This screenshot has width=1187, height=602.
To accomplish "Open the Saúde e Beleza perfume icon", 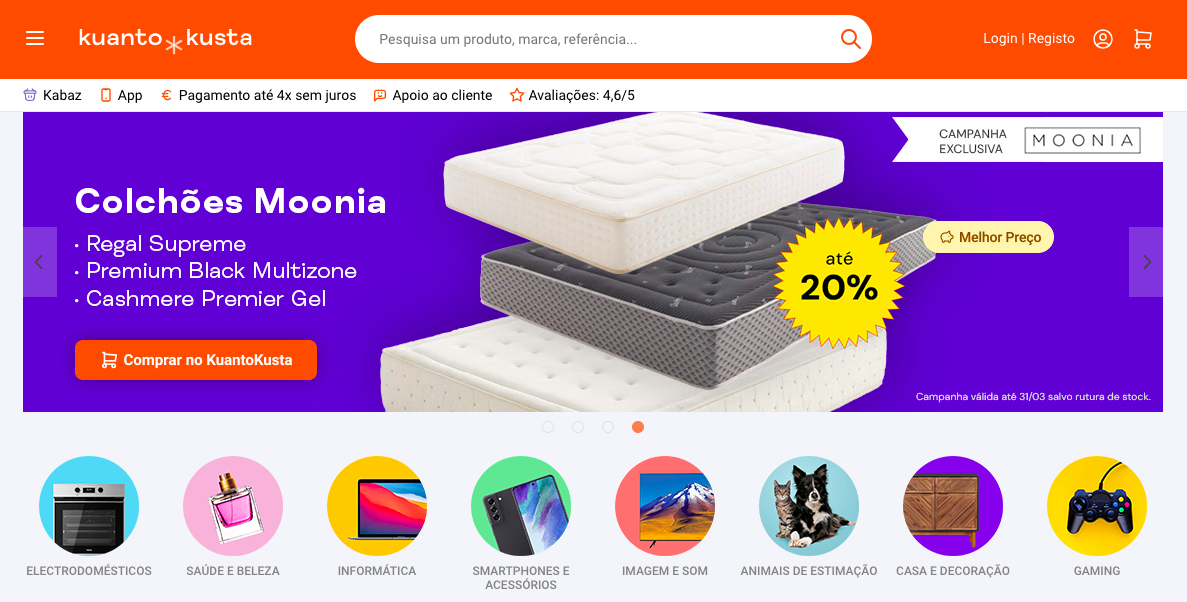I will pyautogui.click(x=232, y=506).
